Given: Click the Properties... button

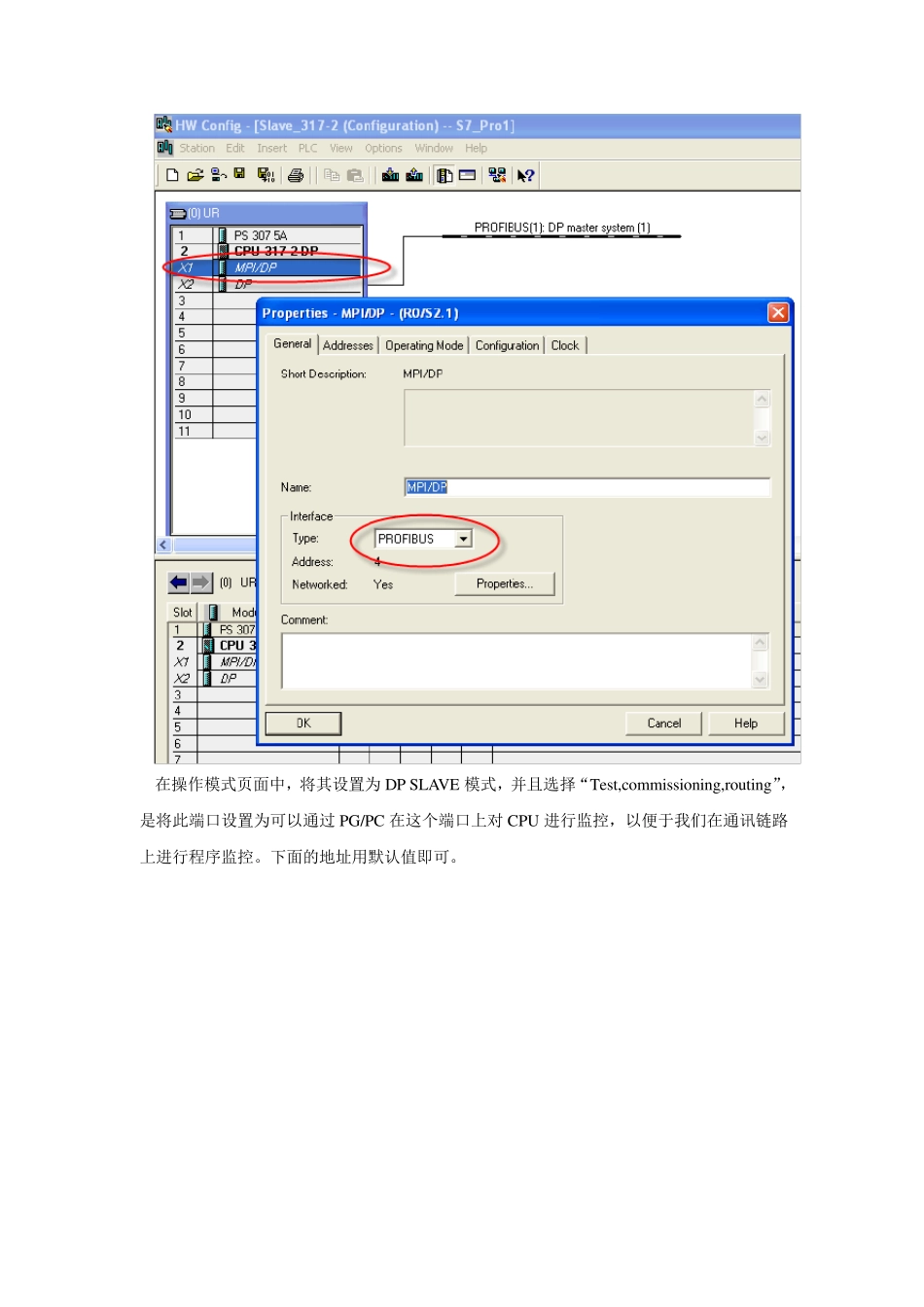Looking at the screenshot, I should pyautogui.click(x=505, y=583).
